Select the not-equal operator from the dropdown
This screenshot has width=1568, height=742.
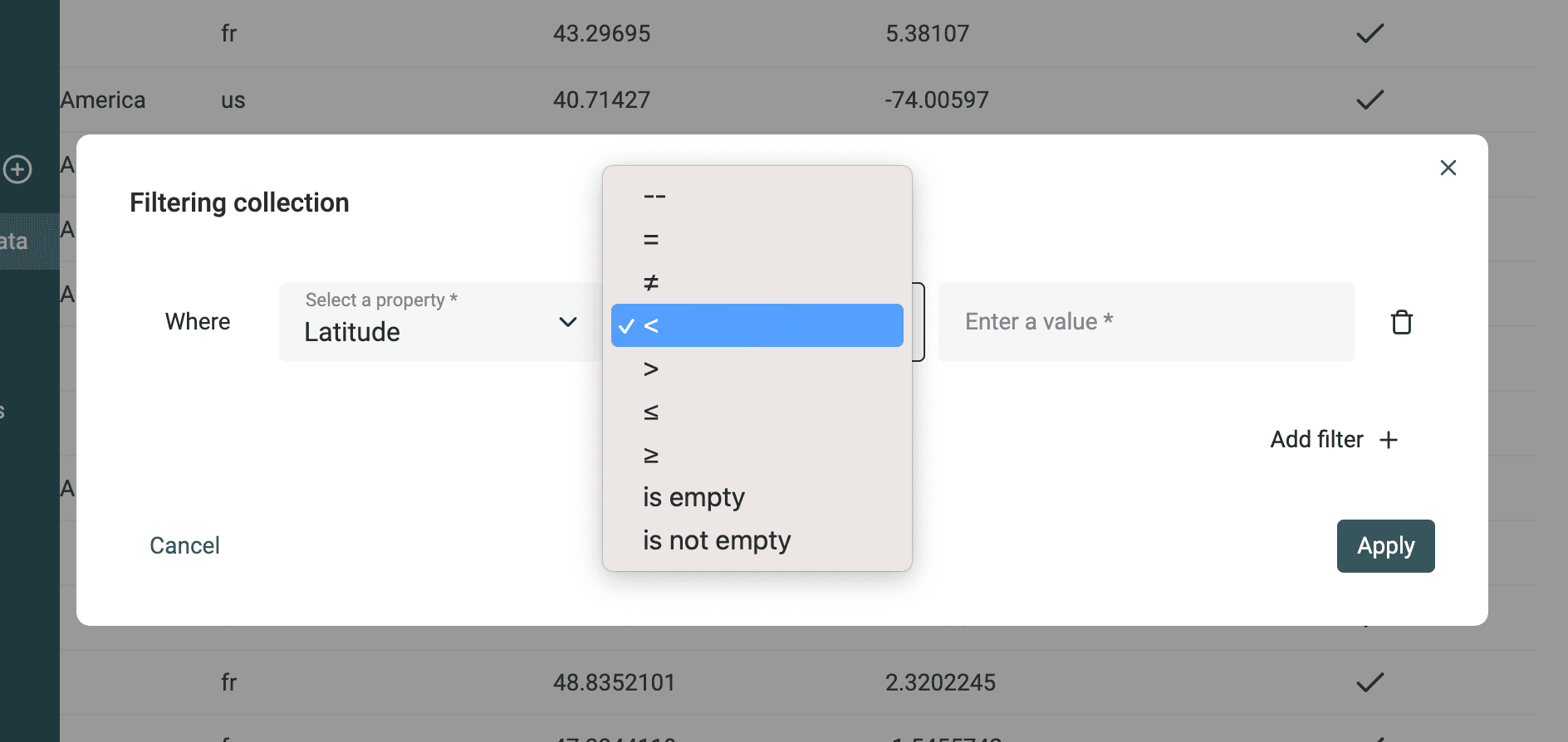(654, 282)
